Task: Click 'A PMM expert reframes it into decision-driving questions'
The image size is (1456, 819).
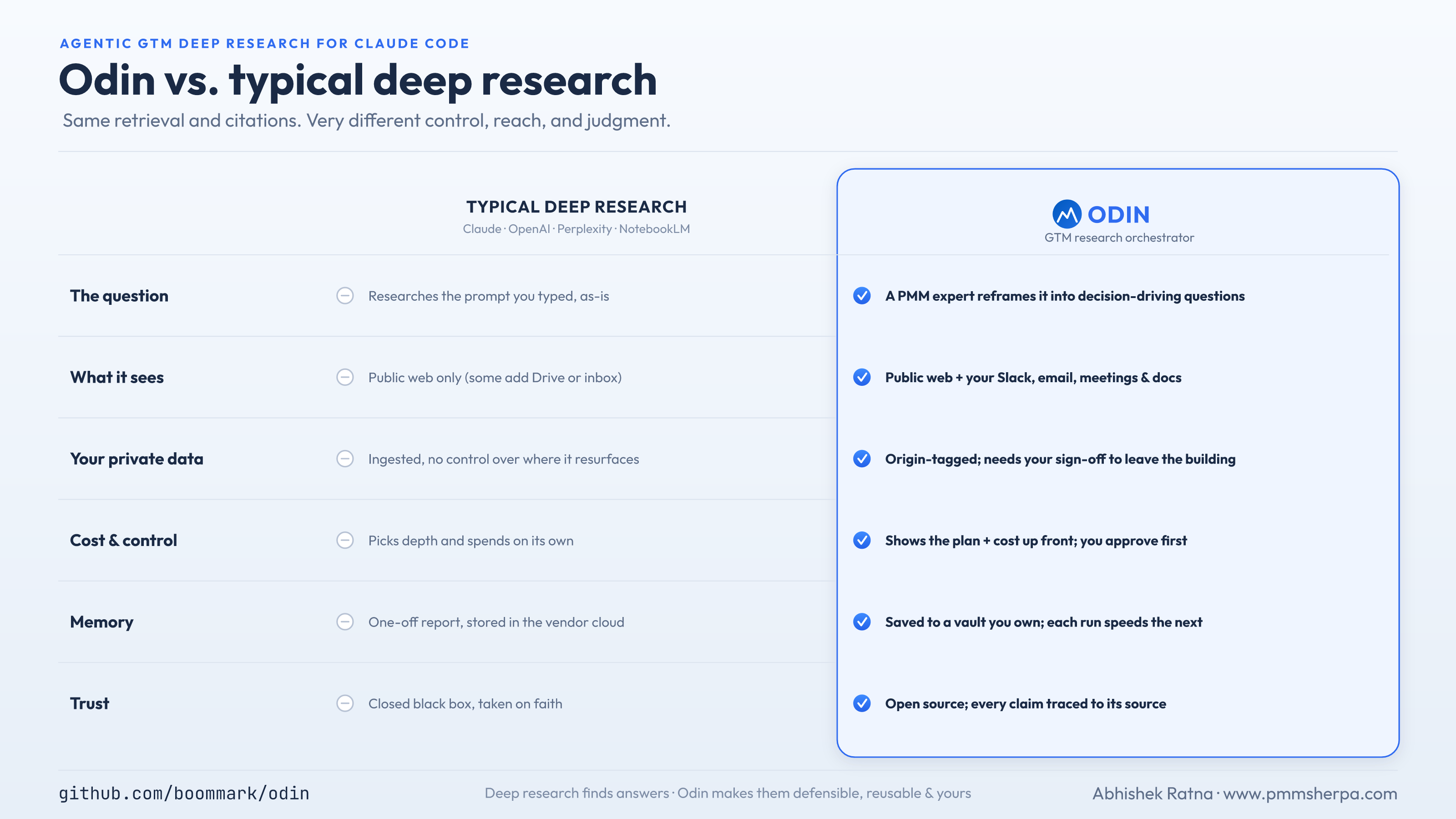Action: tap(1065, 296)
